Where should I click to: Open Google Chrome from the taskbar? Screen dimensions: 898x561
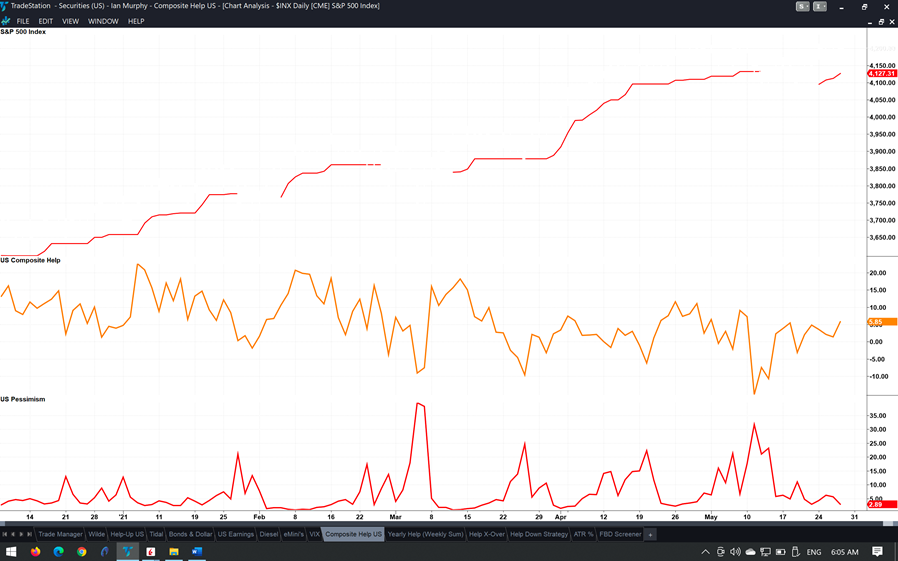[82, 552]
